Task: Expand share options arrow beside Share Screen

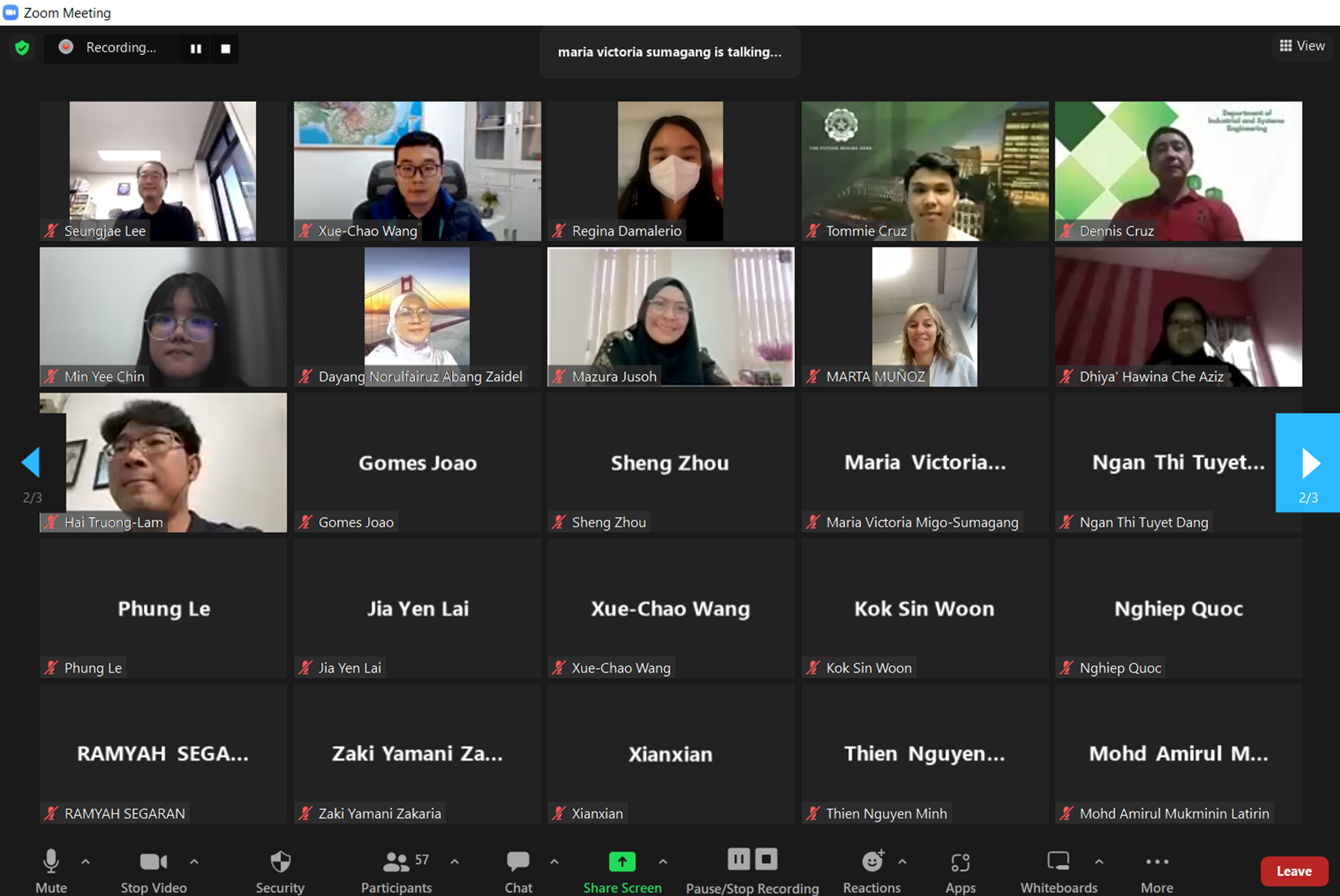Action: pos(663,861)
